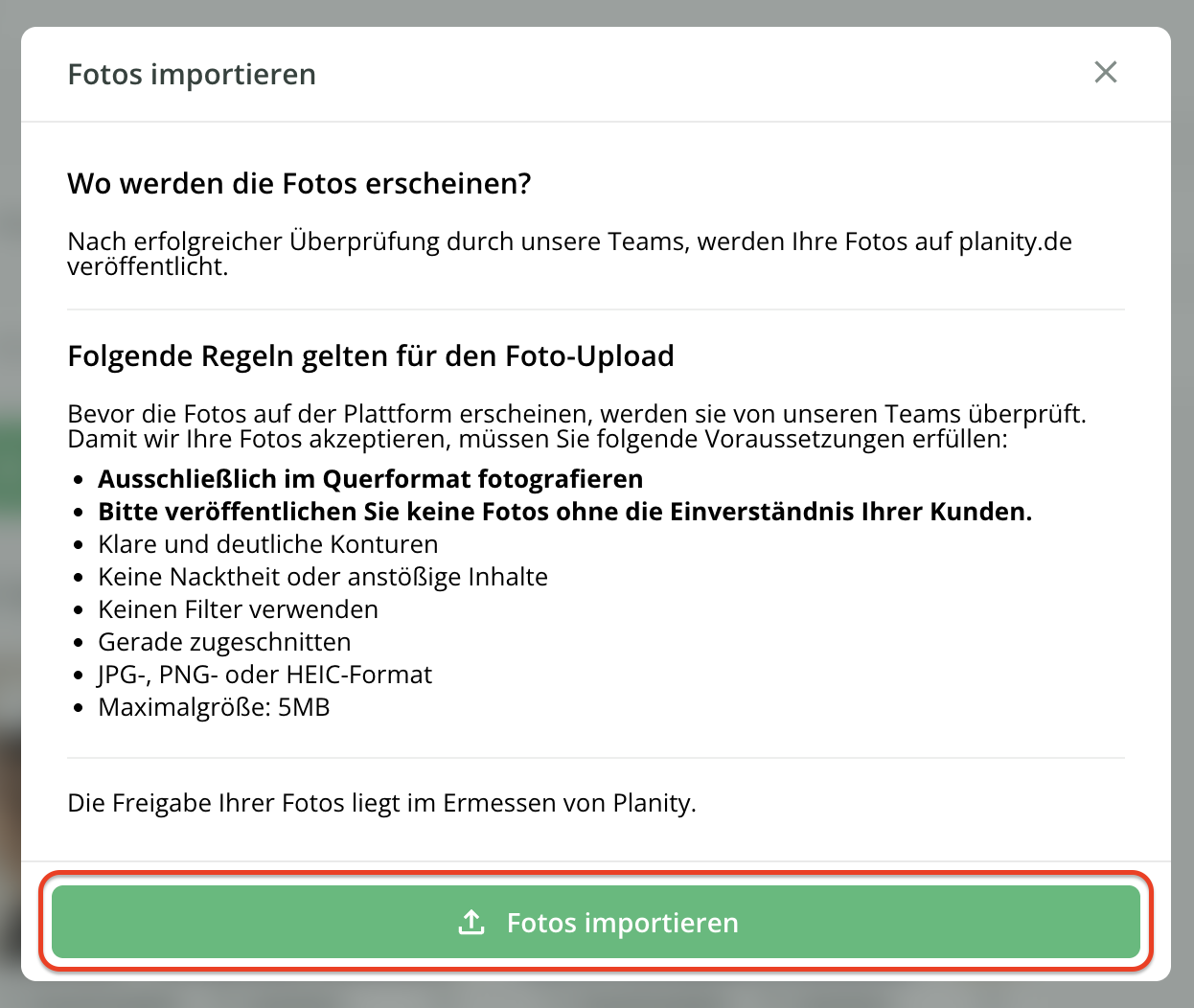The image size is (1194, 1008).
Task: Click the rule Gerade zugeschnitten
Action: click(x=224, y=642)
